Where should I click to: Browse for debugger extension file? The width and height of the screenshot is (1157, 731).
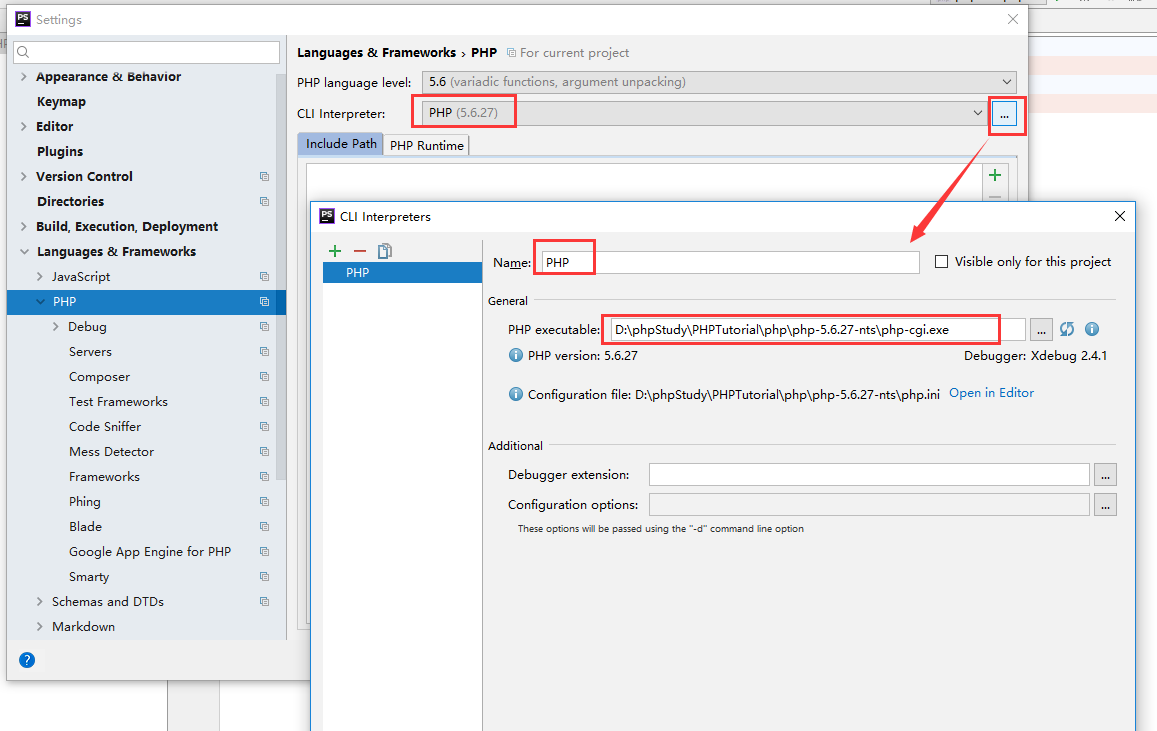(1105, 475)
